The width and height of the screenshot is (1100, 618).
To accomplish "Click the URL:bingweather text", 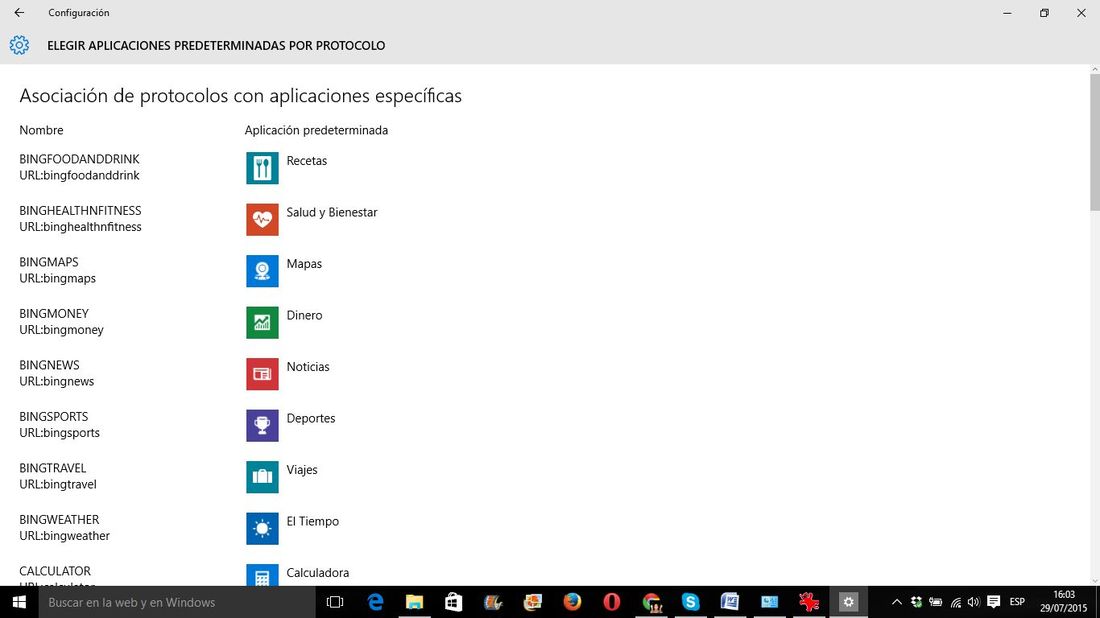I will tap(65, 536).
